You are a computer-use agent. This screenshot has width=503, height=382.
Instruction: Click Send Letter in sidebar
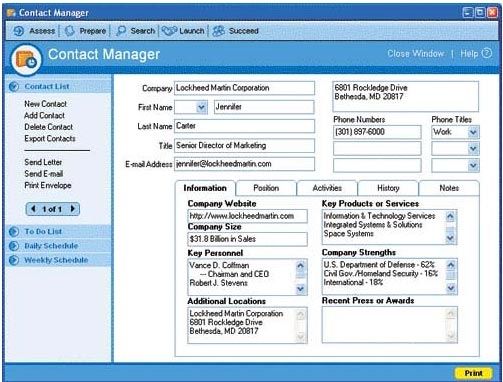pyautogui.click(x=43, y=162)
